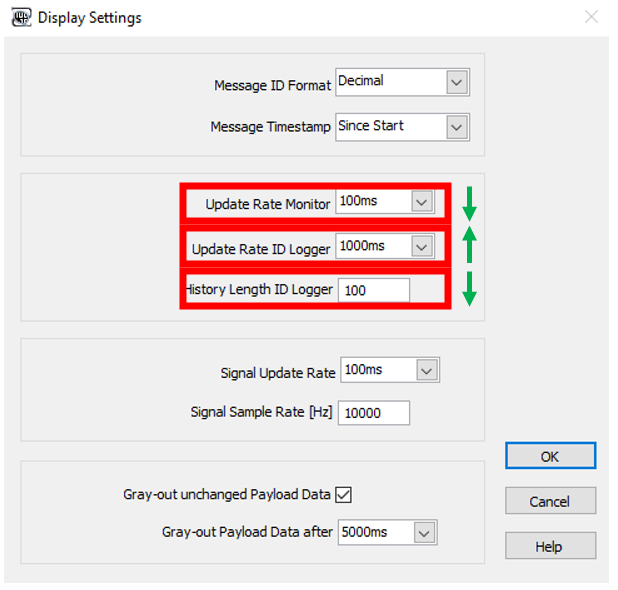Click the History Length ID Logger field
The image size is (618, 590).
pos(374,290)
